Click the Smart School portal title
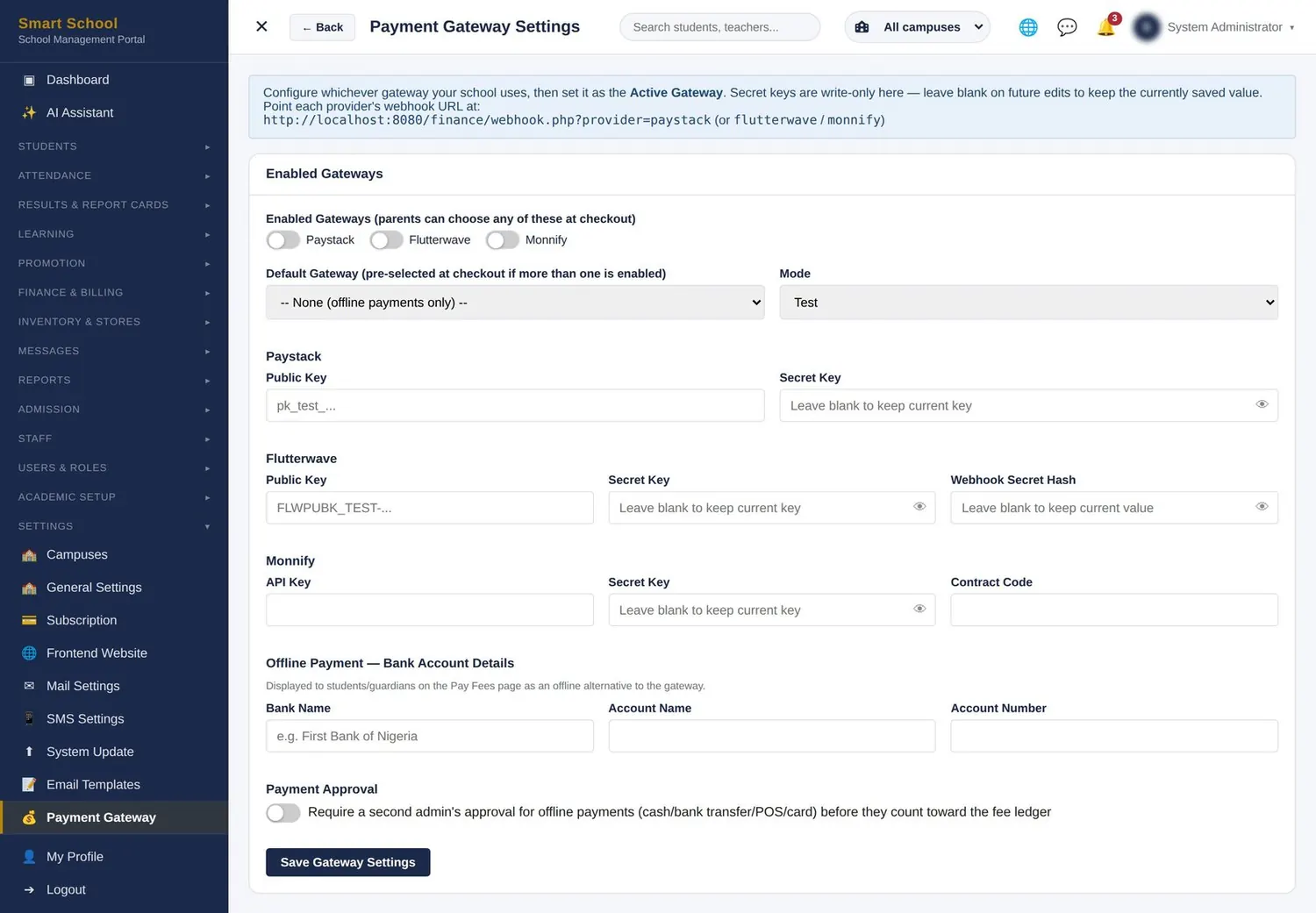 point(68,23)
